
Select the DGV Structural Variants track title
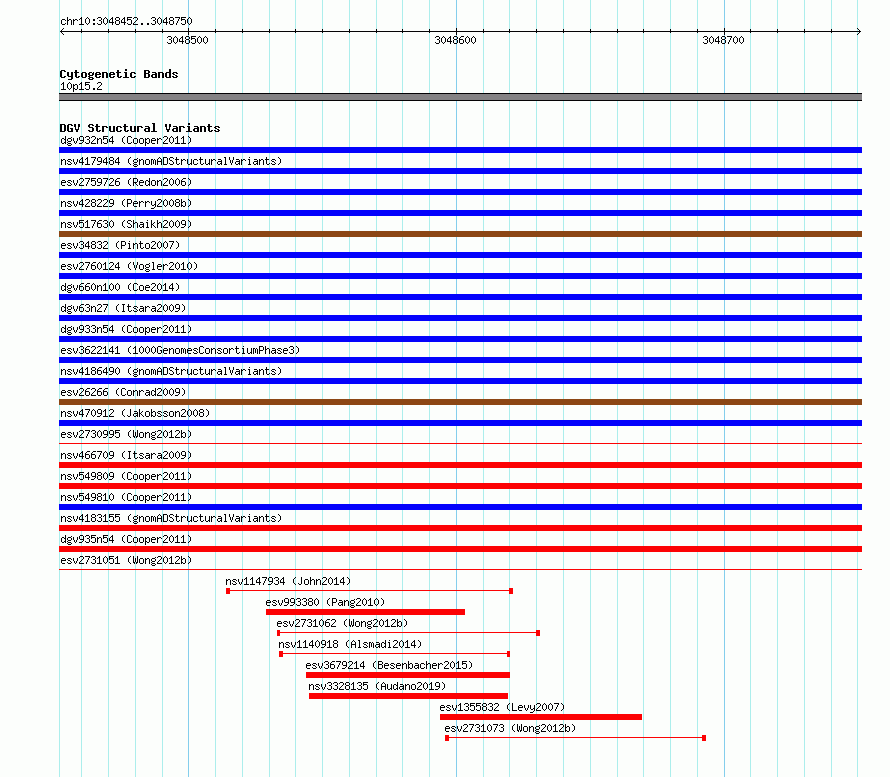tap(140, 128)
